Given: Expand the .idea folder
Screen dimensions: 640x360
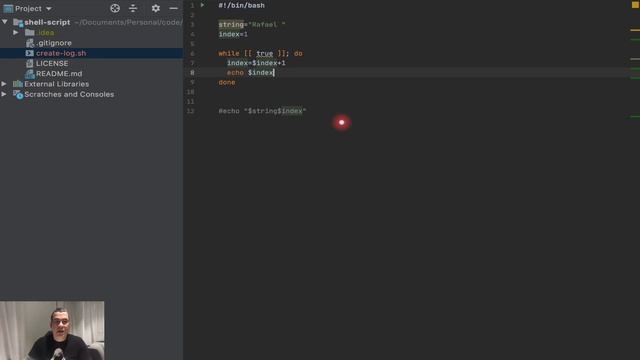Looking at the screenshot, I should pyautogui.click(x=16, y=32).
